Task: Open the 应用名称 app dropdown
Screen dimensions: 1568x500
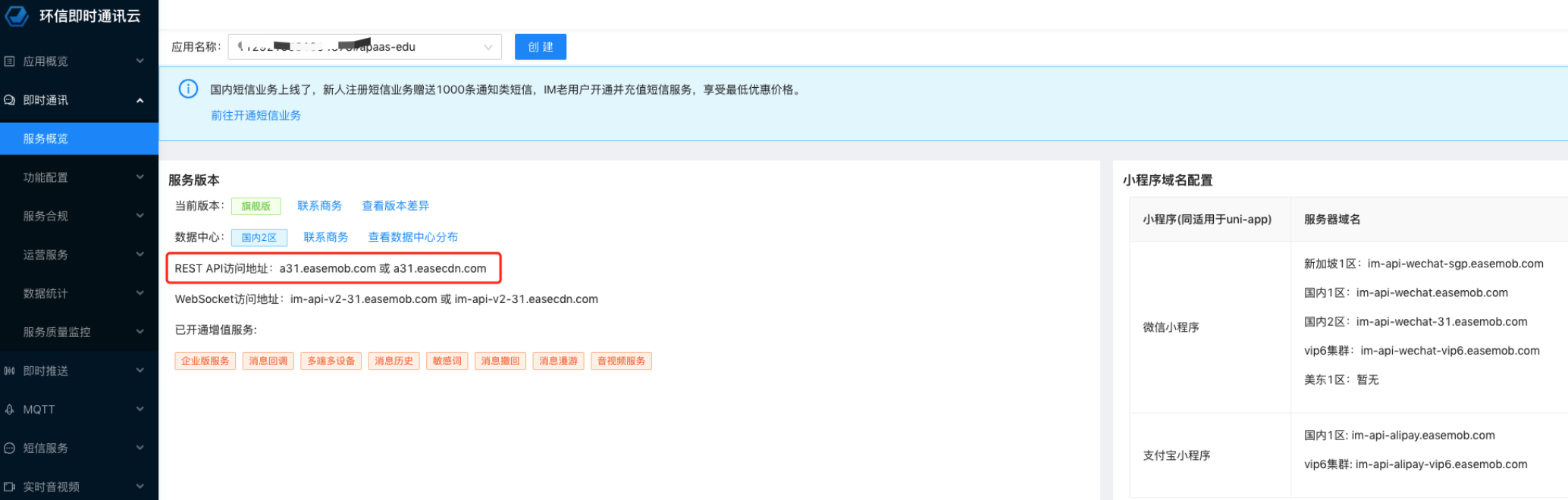Action: [x=365, y=46]
